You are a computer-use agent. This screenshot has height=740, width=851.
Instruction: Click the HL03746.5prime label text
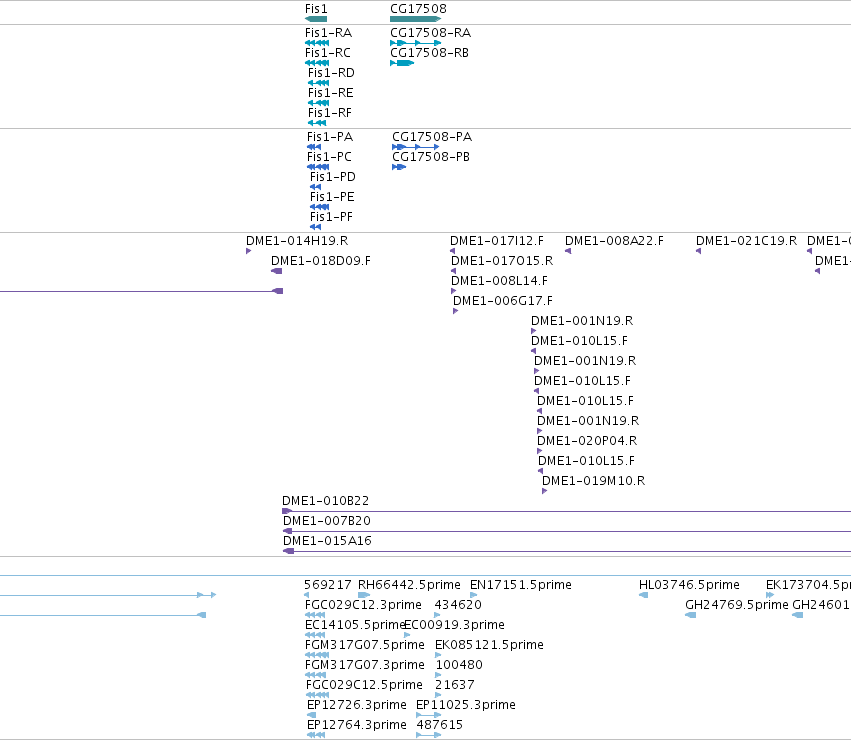pyautogui.click(x=689, y=585)
